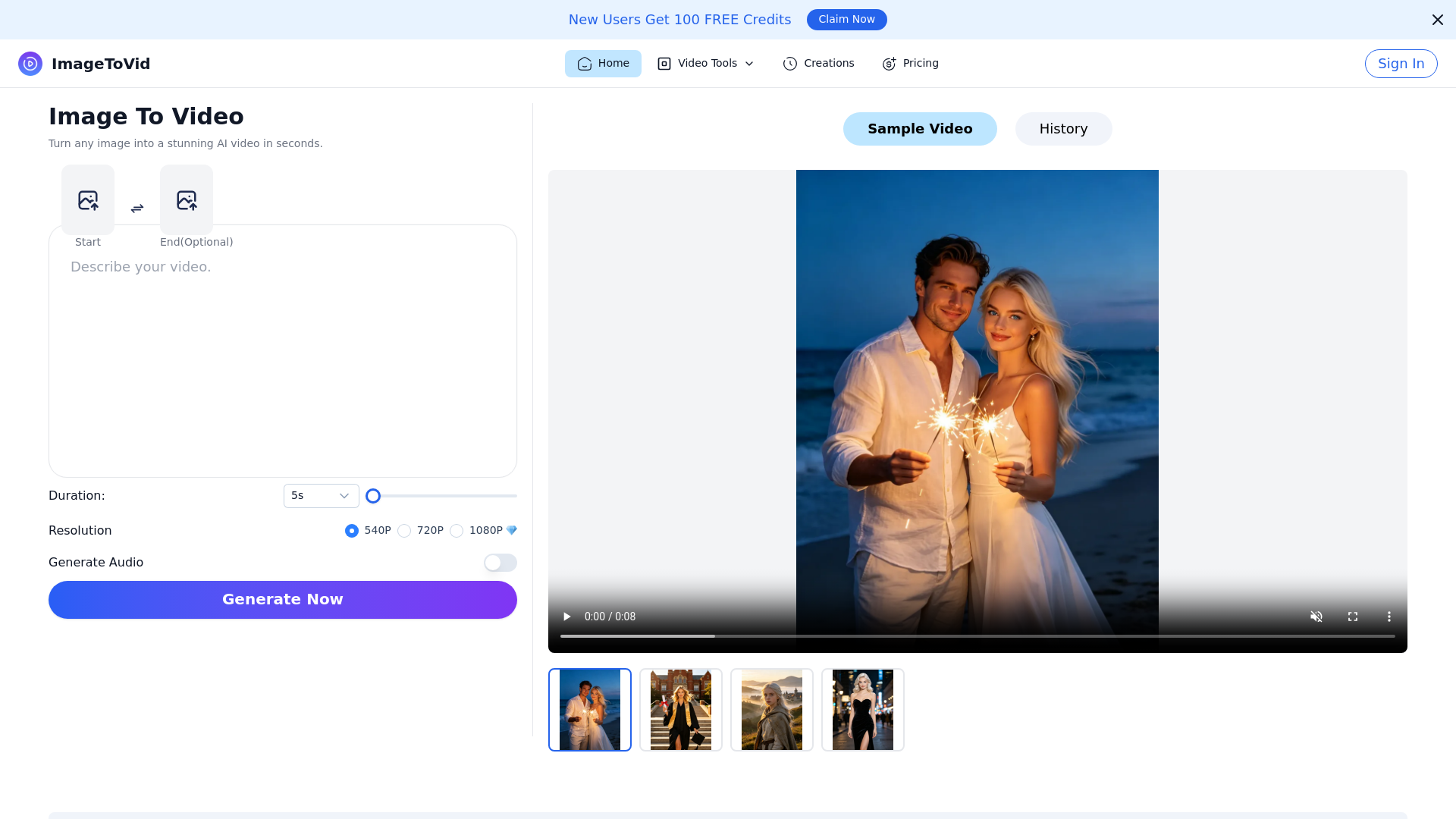The height and width of the screenshot is (819, 1456).
Task: Close the free credits banner
Action: [1438, 20]
